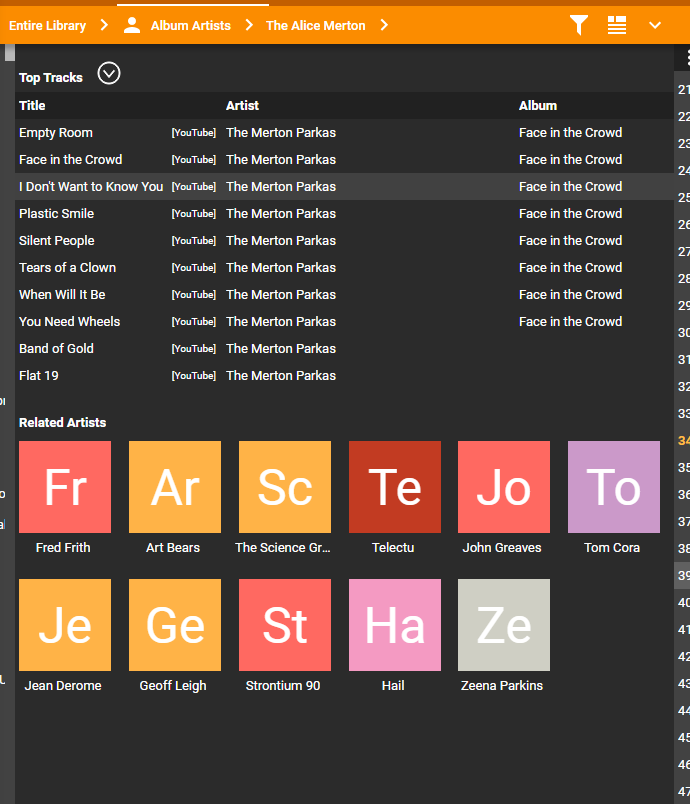The width and height of the screenshot is (690, 804).
Task: Select the Zeena Parkins artist tile
Action: 503,625
